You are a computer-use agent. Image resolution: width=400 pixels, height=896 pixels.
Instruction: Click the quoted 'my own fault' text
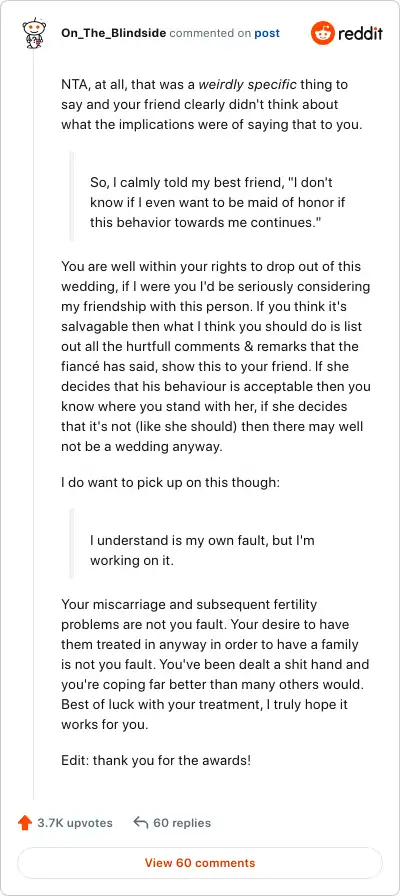pos(202,551)
